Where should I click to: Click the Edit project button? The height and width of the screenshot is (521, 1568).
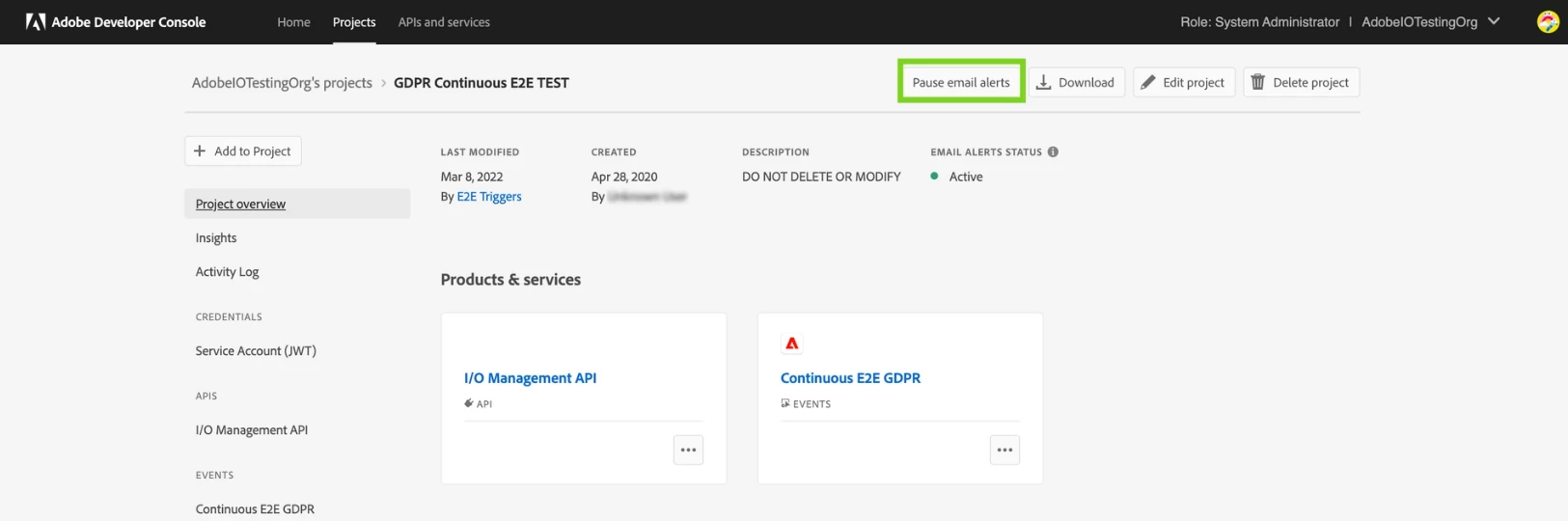click(1184, 82)
